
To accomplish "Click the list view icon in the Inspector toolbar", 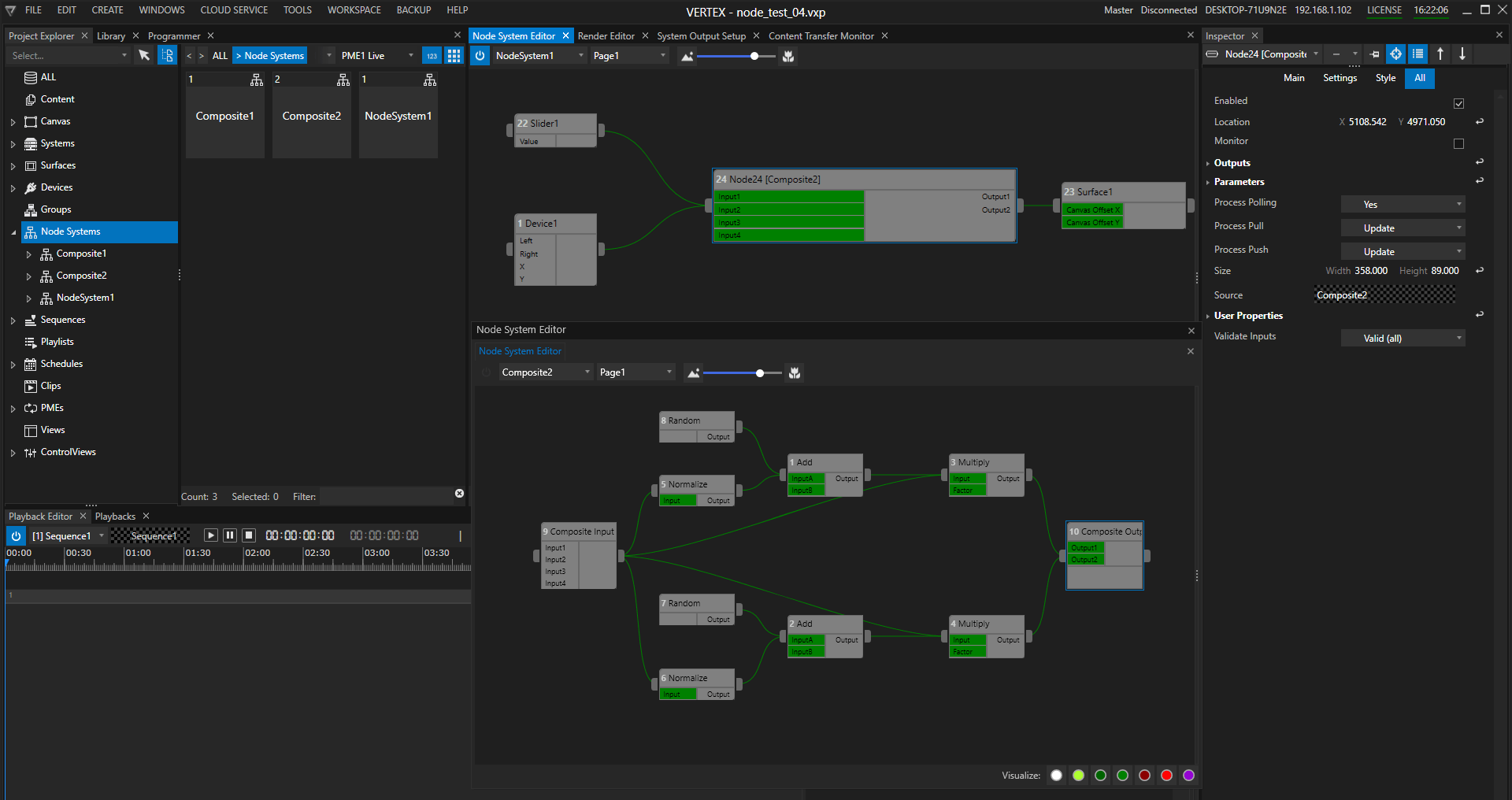I will tap(1418, 54).
